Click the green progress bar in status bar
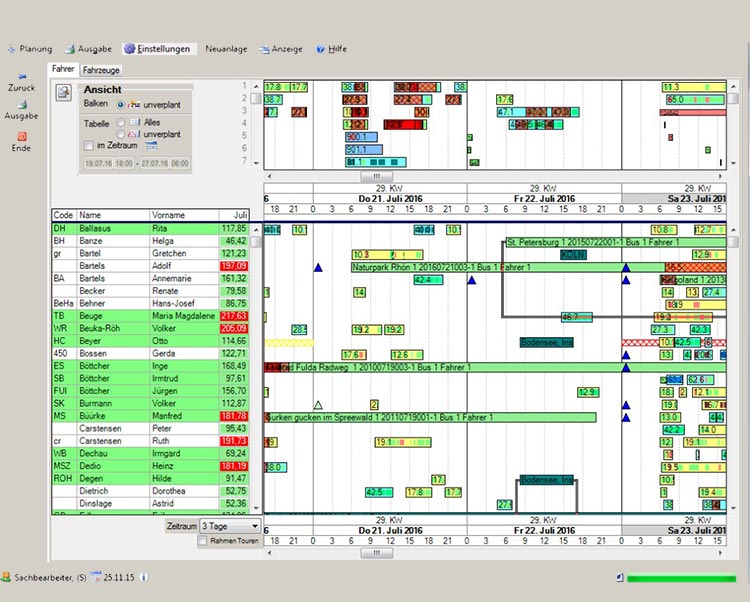 (x=682, y=578)
